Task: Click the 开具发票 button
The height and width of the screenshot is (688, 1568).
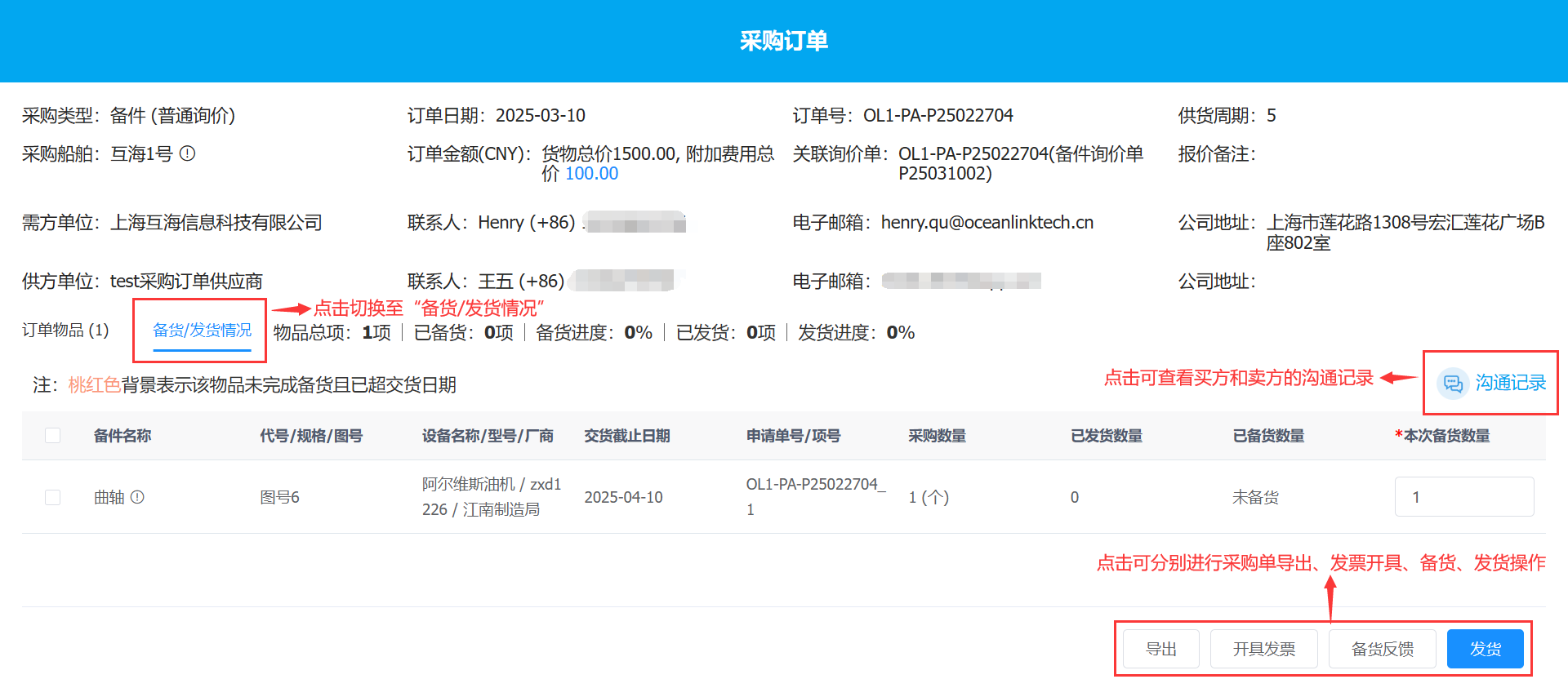Action: [x=1263, y=649]
